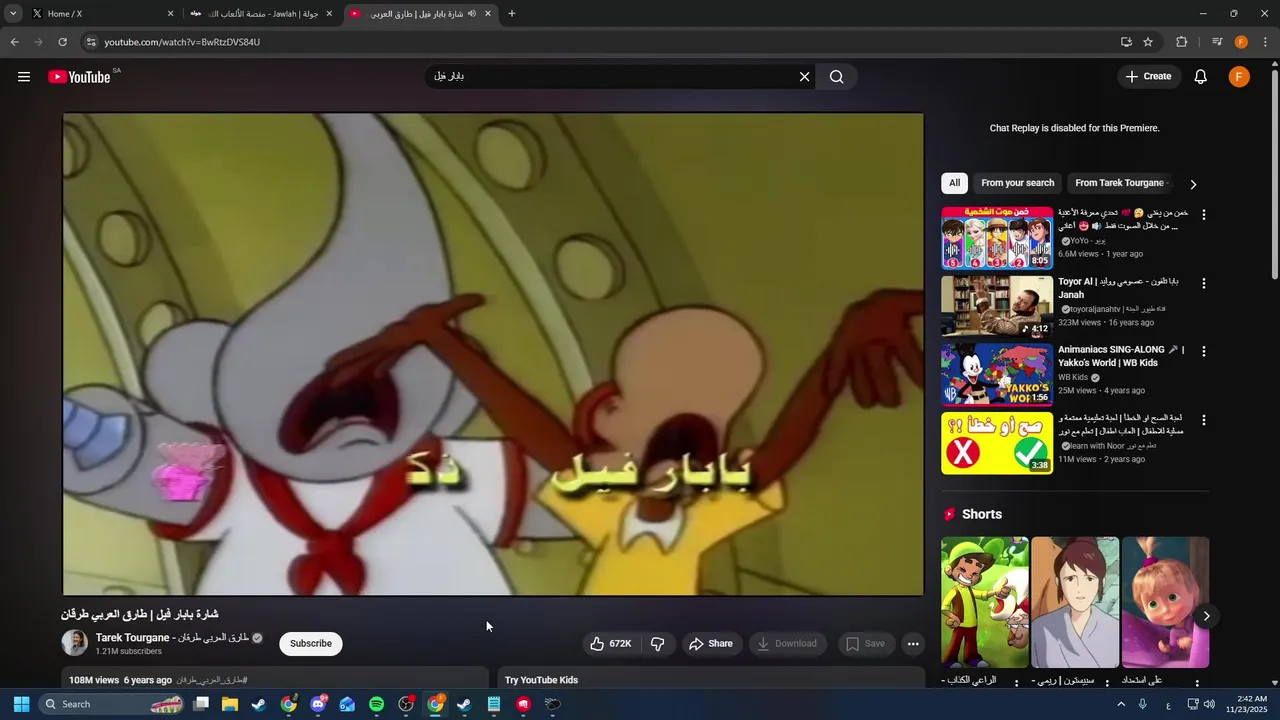Subscribe to Tarek Tourgane channel
The image size is (1280, 720).
311,644
